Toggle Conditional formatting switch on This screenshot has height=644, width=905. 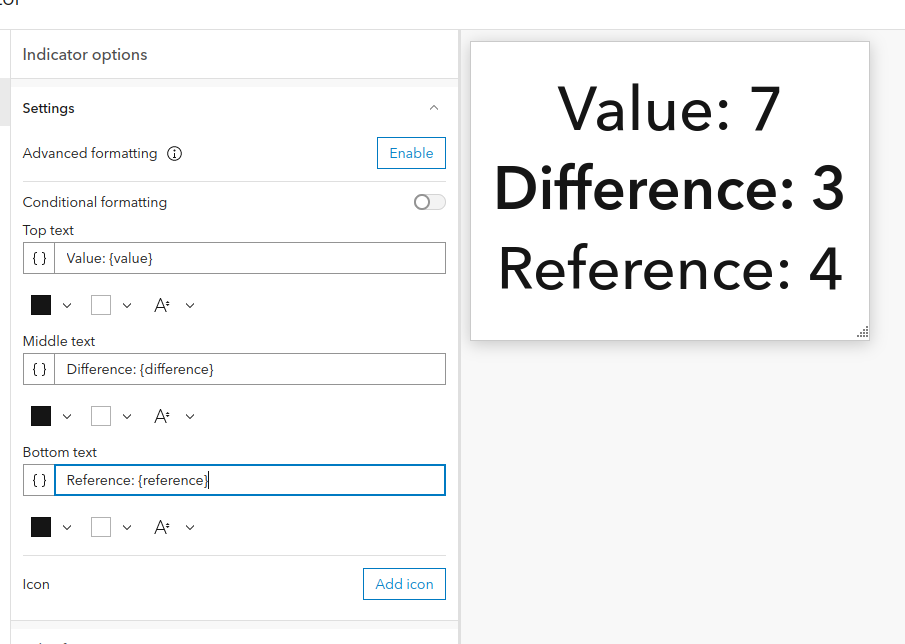(430, 202)
